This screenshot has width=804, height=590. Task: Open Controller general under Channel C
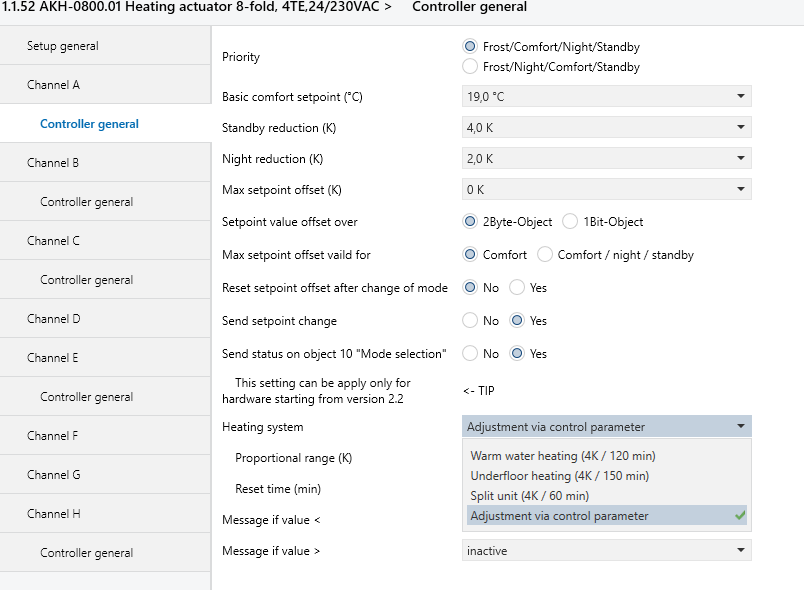87,280
